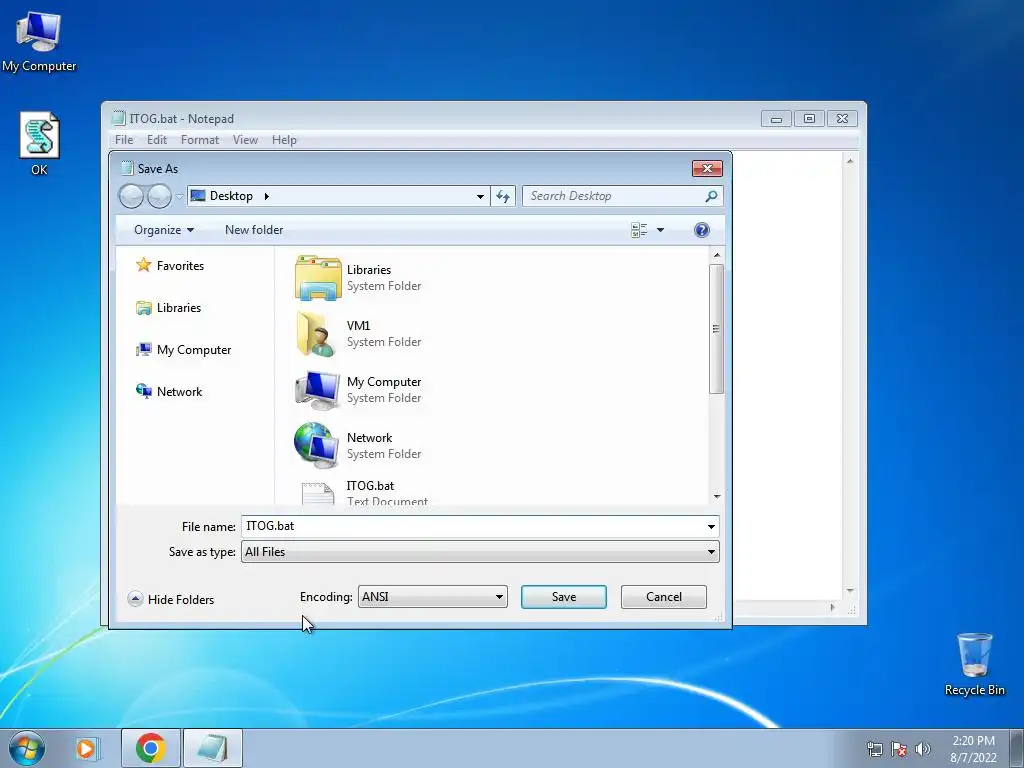This screenshot has width=1024, height=768.
Task: Select the Libraries folder icon in file list
Action: click(318, 278)
